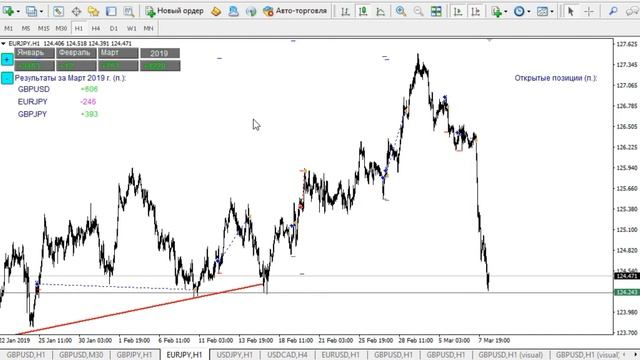Screen dimensions: 640x360
Task: Click the GBPUSD result row
Action: [58, 89]
